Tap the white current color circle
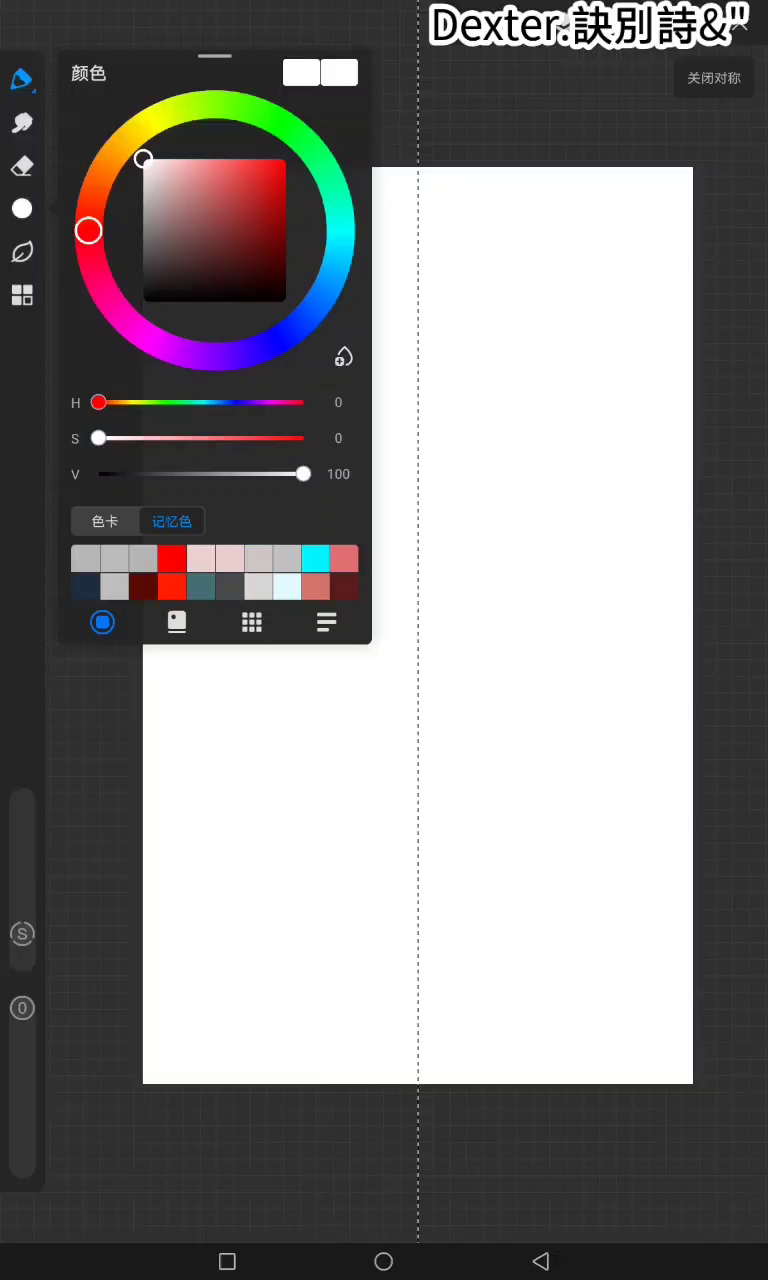 click(x=22, y=208)
